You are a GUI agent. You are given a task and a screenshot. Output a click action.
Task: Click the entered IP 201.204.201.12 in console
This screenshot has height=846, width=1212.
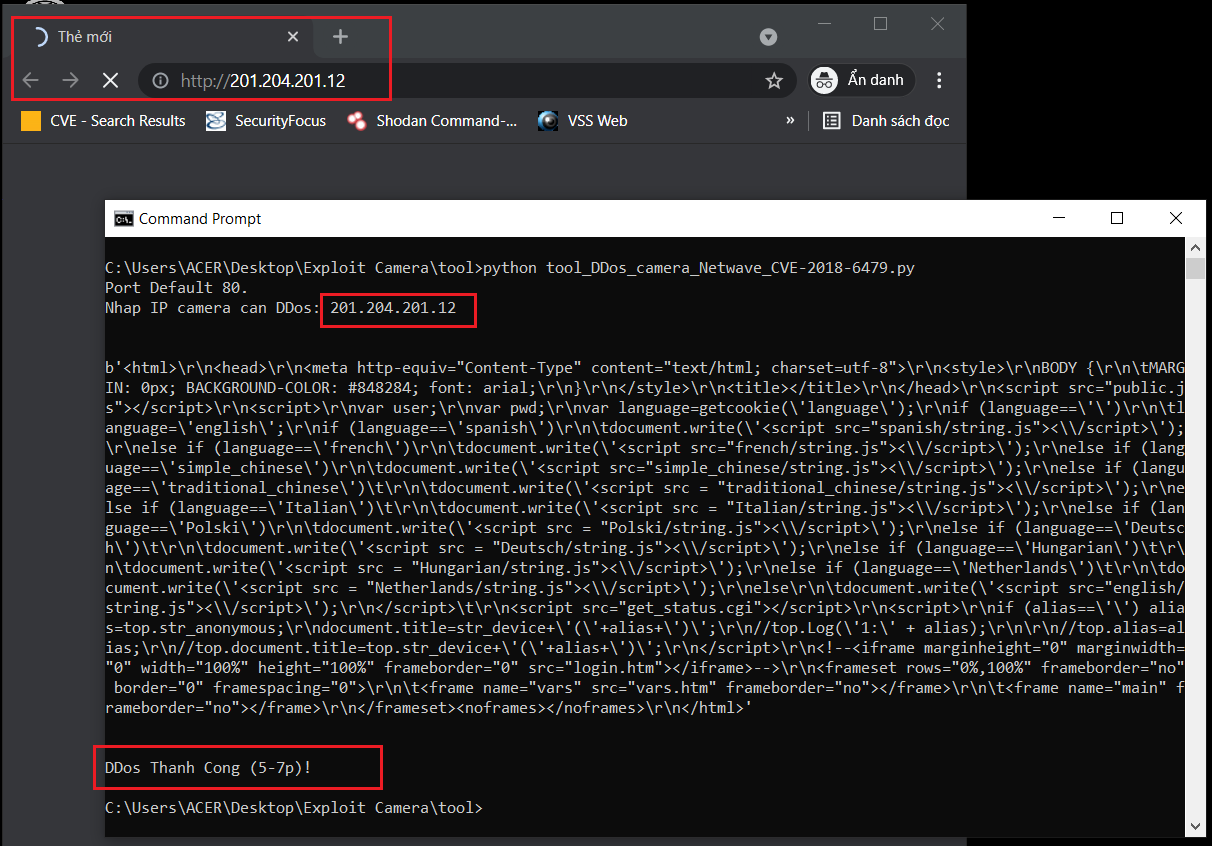[x=393, y=308]
